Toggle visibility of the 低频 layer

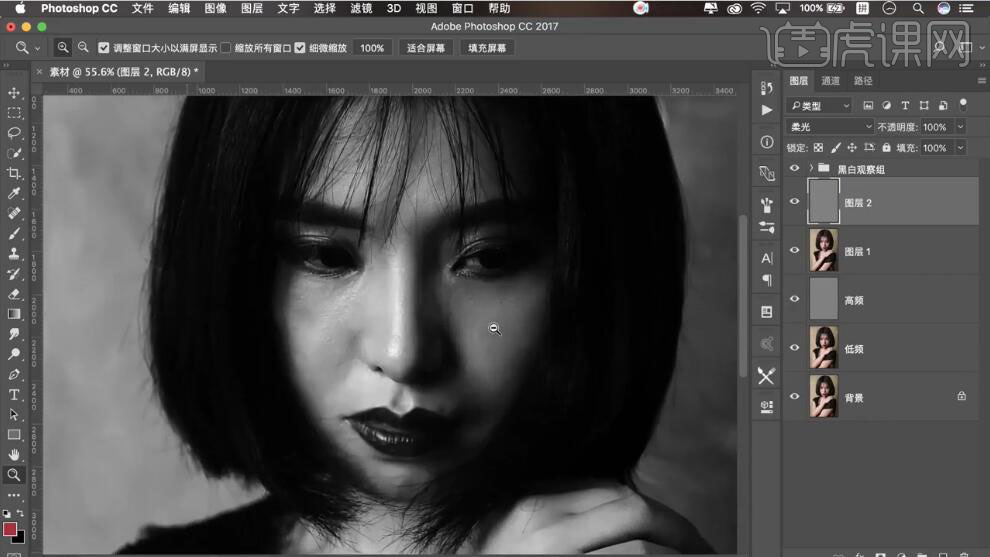(x=795, y=347)
